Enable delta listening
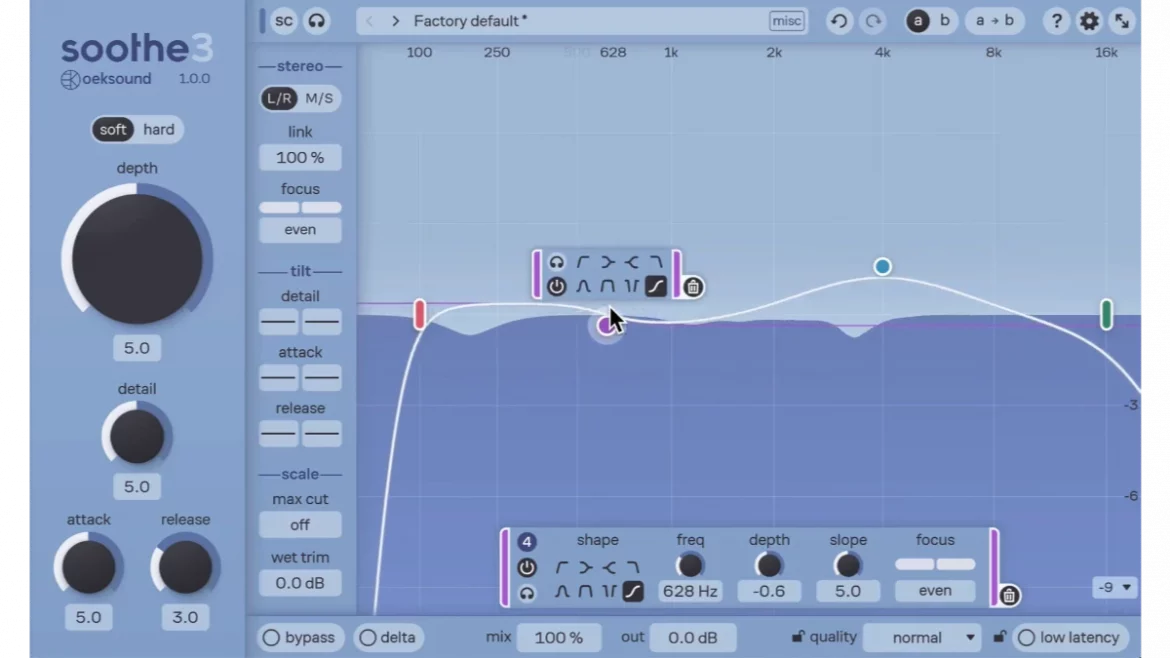 pyautogui.click(x=387, y=638)
